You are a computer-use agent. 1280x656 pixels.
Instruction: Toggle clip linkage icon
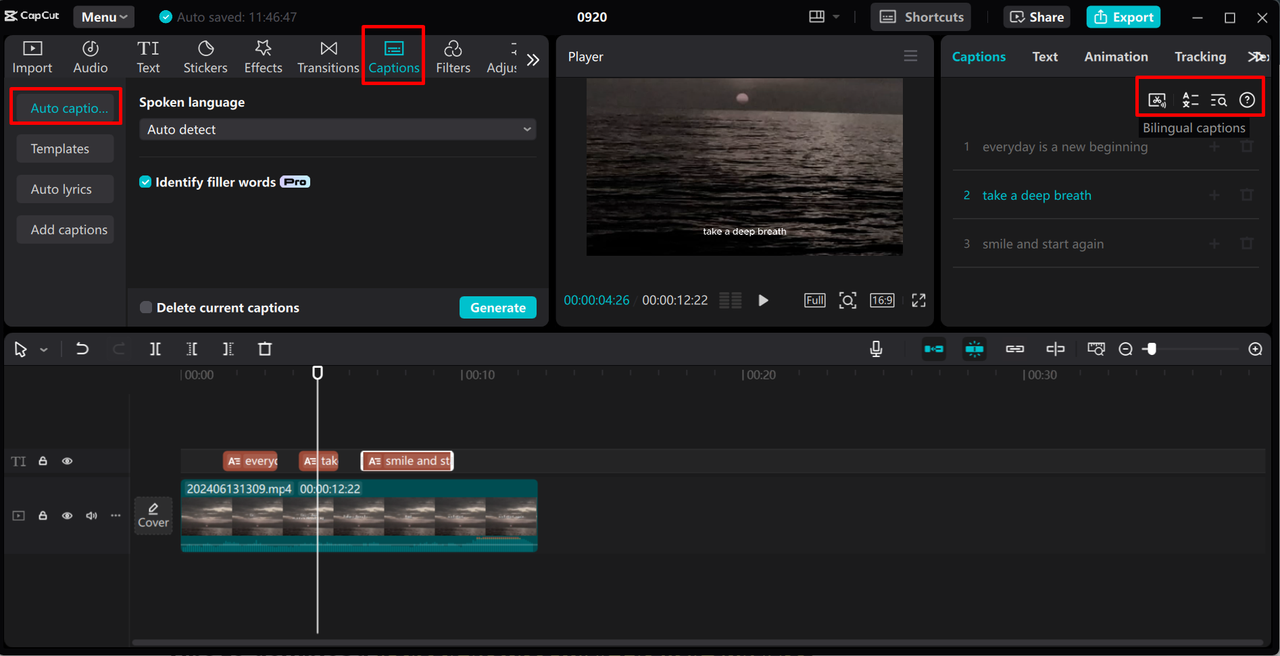click(x=1015, y=349)
